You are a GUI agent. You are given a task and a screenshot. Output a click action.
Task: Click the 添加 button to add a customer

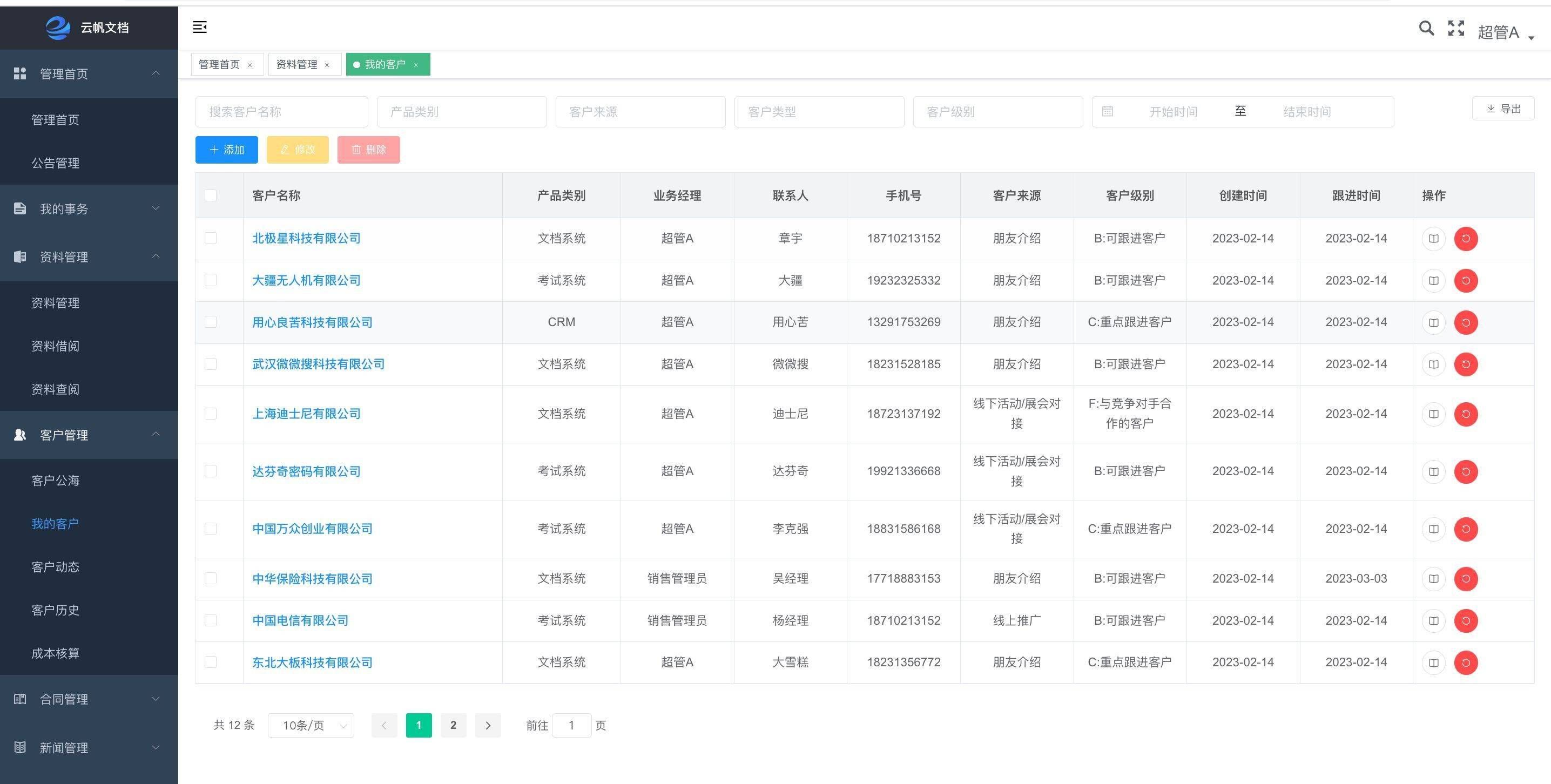coord(226,150)
